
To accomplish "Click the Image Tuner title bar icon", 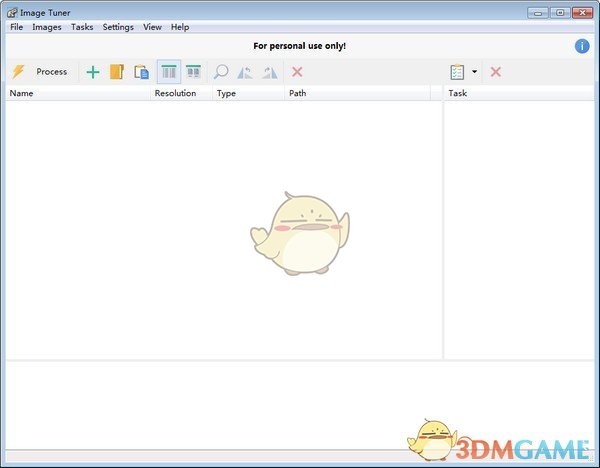I will click(x=12, y=13).
